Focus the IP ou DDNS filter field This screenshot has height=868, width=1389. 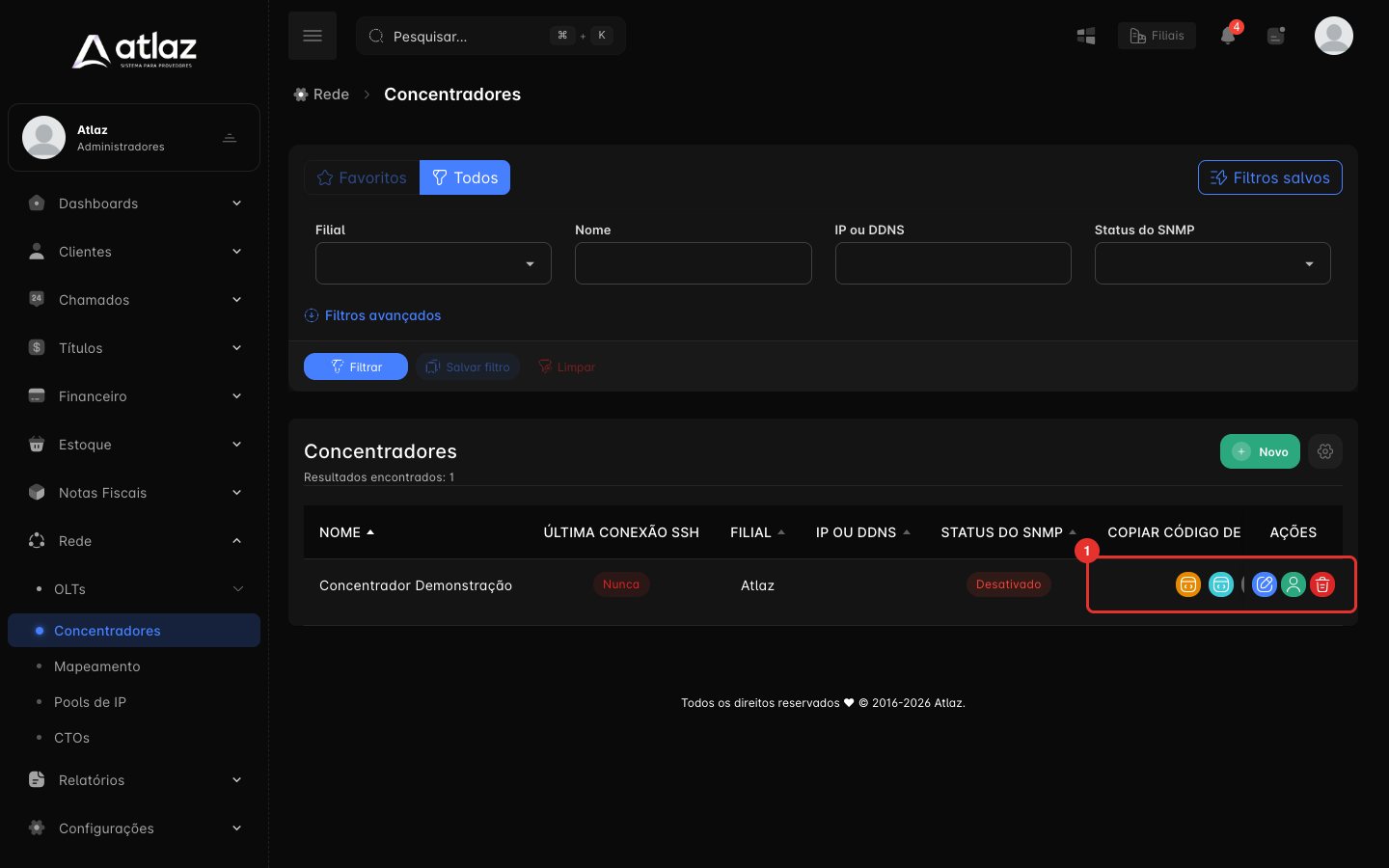tap(953, 263)
